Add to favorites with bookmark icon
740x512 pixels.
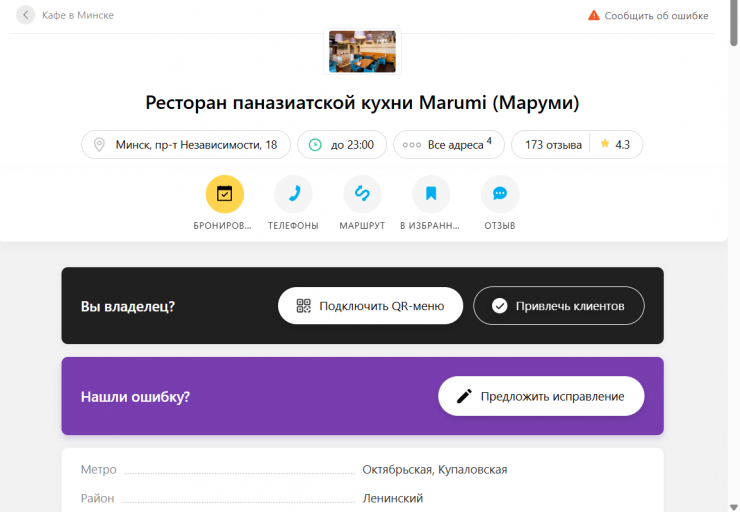pyautogui.click(x=431, y=194)
